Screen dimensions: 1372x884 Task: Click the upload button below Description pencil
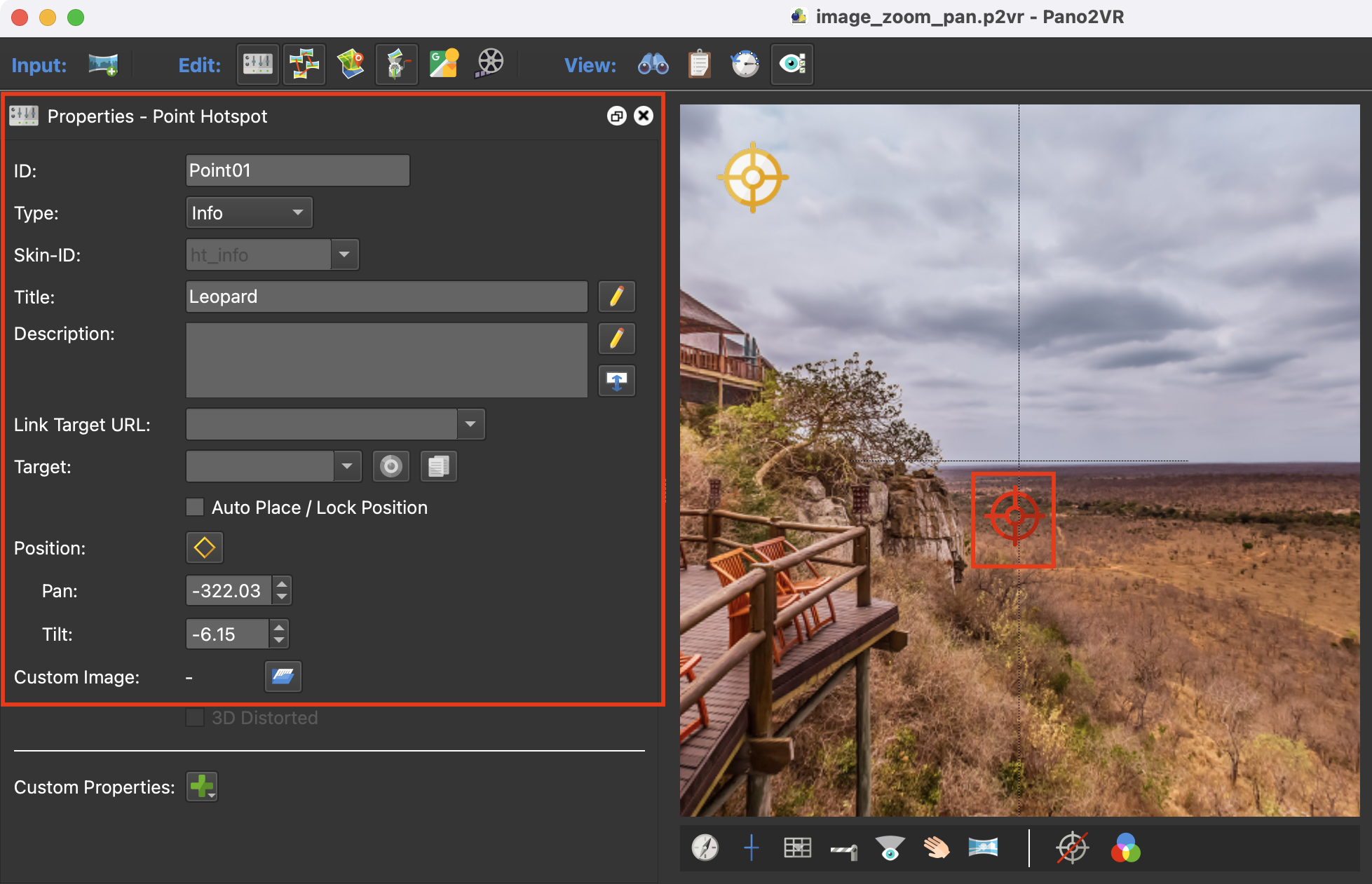(617, 381)
